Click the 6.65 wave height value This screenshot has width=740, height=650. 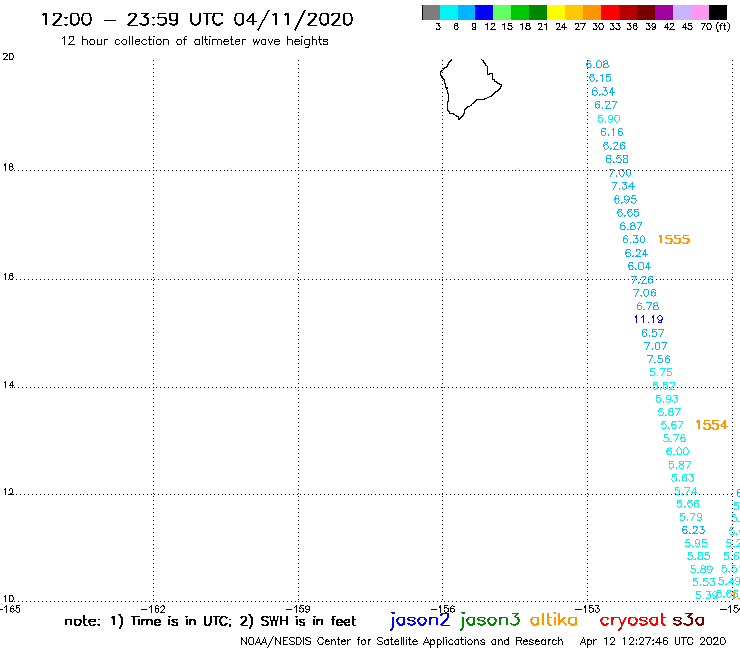click(x=628, y=213)
